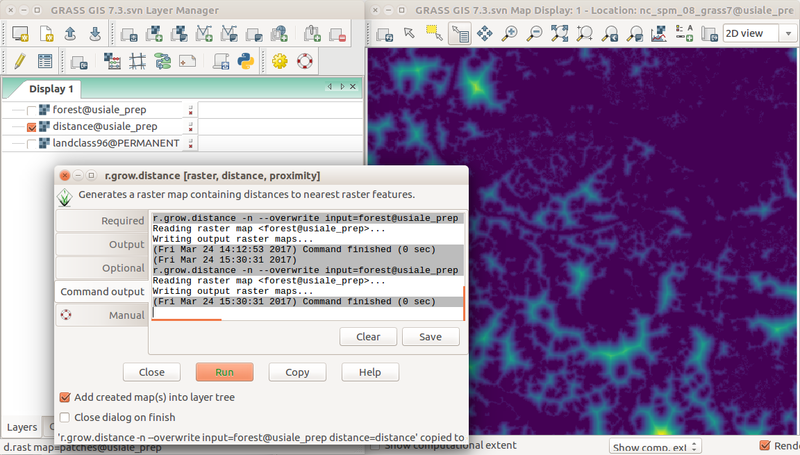Select the forest@usiale_prep layer name
800x455 pixels.
tap(99, 110)
